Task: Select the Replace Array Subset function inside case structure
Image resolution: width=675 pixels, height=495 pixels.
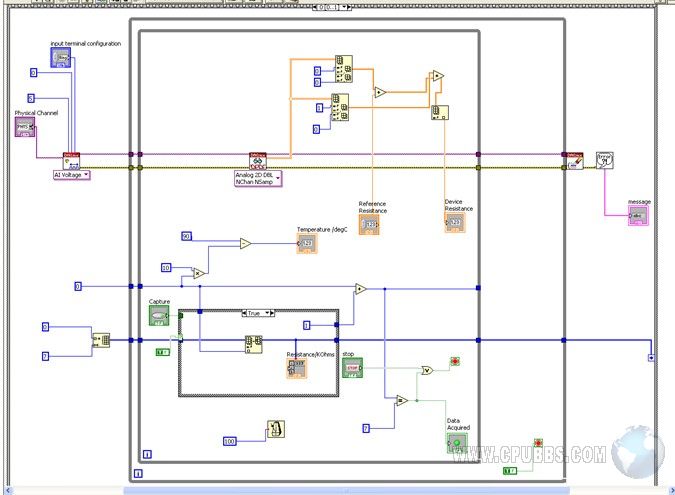Action: [254, 345]
